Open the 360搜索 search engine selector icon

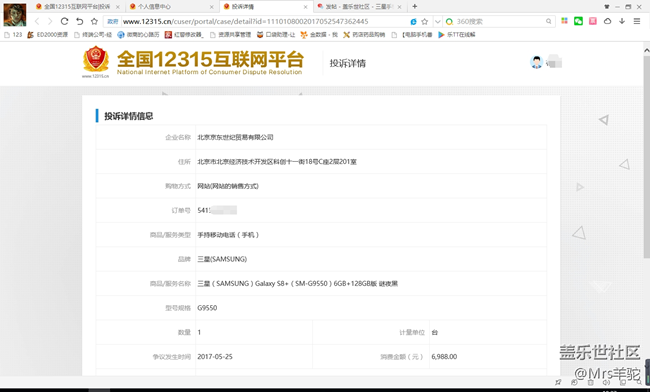[x=449, y=22]
